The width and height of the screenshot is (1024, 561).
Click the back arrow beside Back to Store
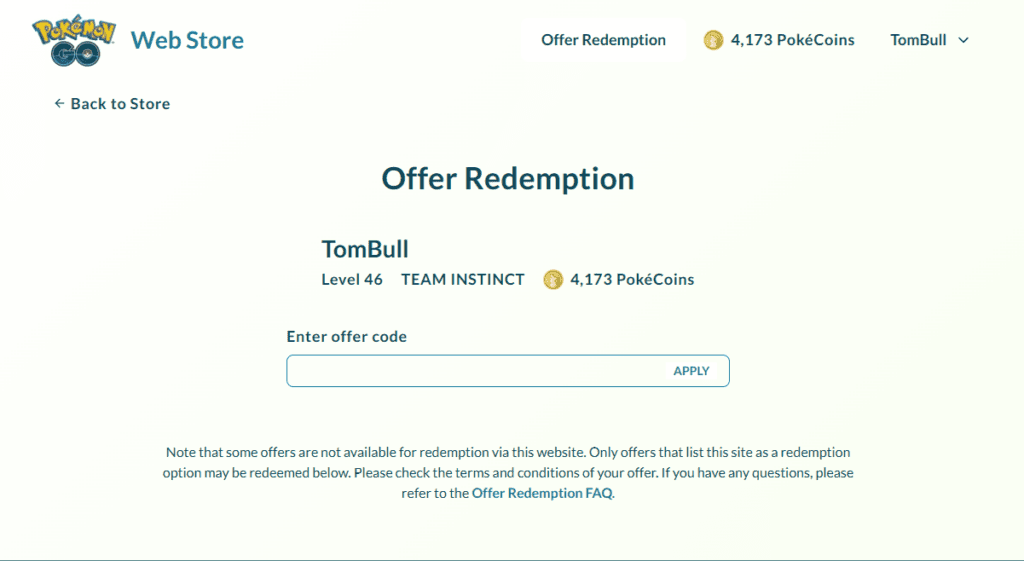(x=59, y=104)
